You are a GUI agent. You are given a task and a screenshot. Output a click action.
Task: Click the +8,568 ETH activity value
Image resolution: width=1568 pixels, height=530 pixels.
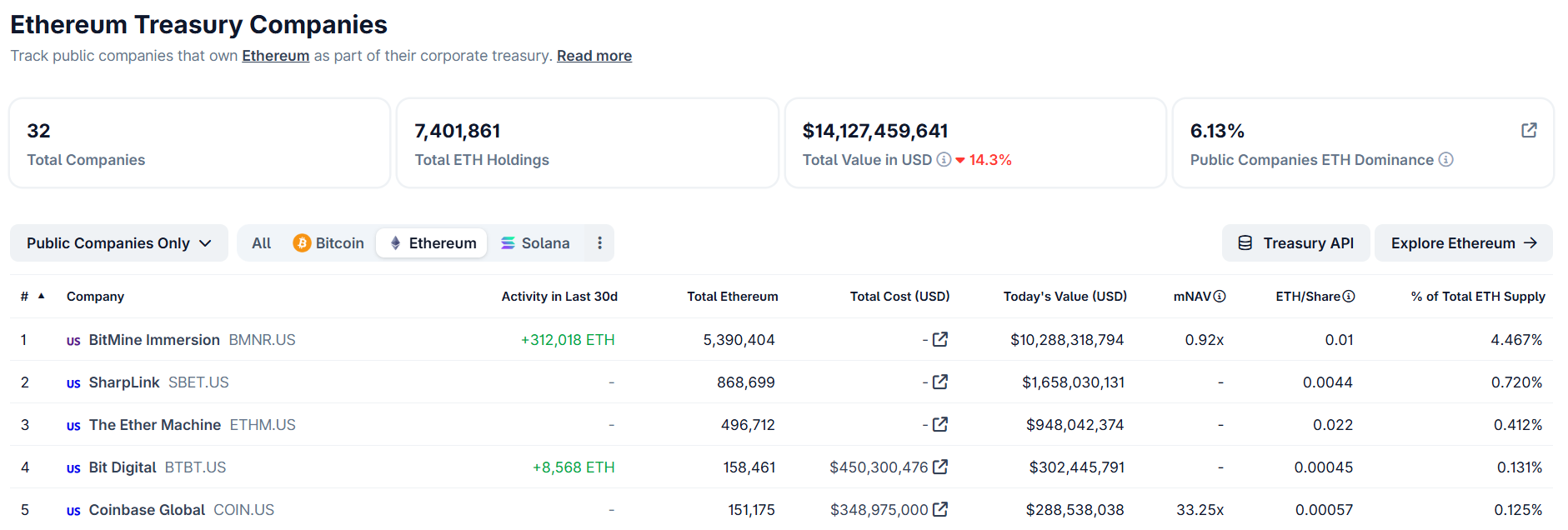pos(574,467)
